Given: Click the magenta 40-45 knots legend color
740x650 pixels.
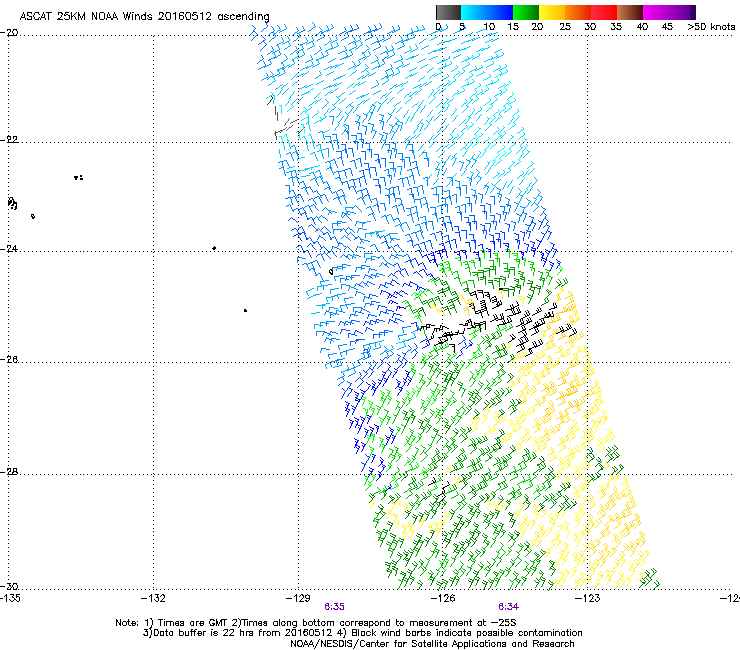Looking at the screenshot, I should tap(656, 12).
